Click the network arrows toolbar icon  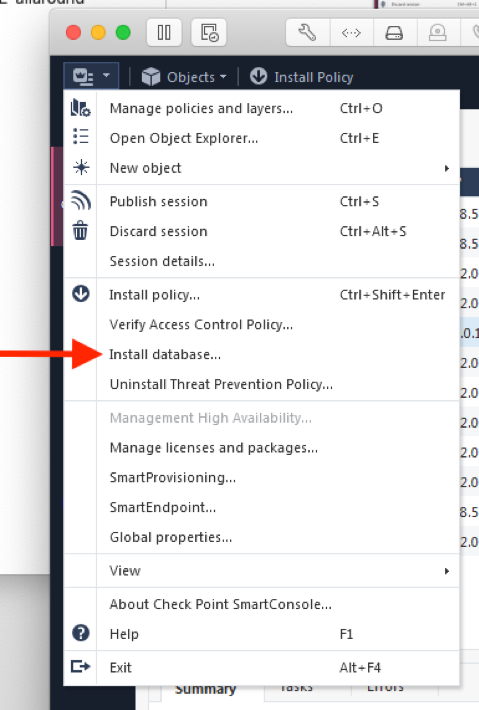(x=351, y=33)
